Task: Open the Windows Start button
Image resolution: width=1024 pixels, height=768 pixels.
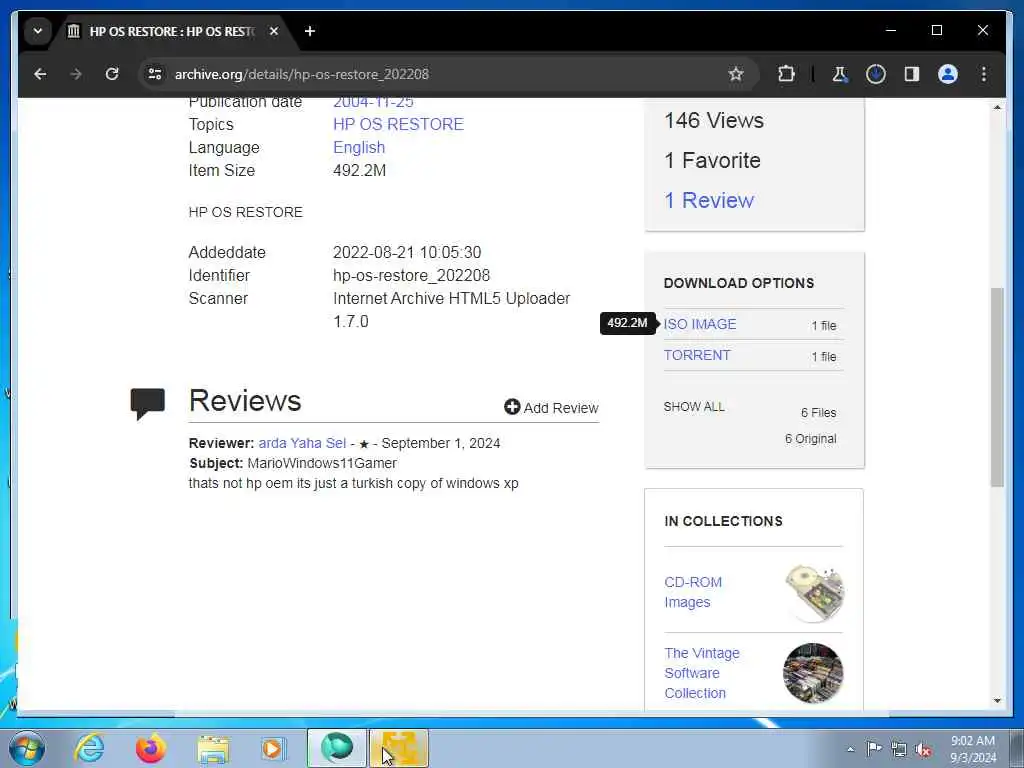Action: click(x=27, y=748)
